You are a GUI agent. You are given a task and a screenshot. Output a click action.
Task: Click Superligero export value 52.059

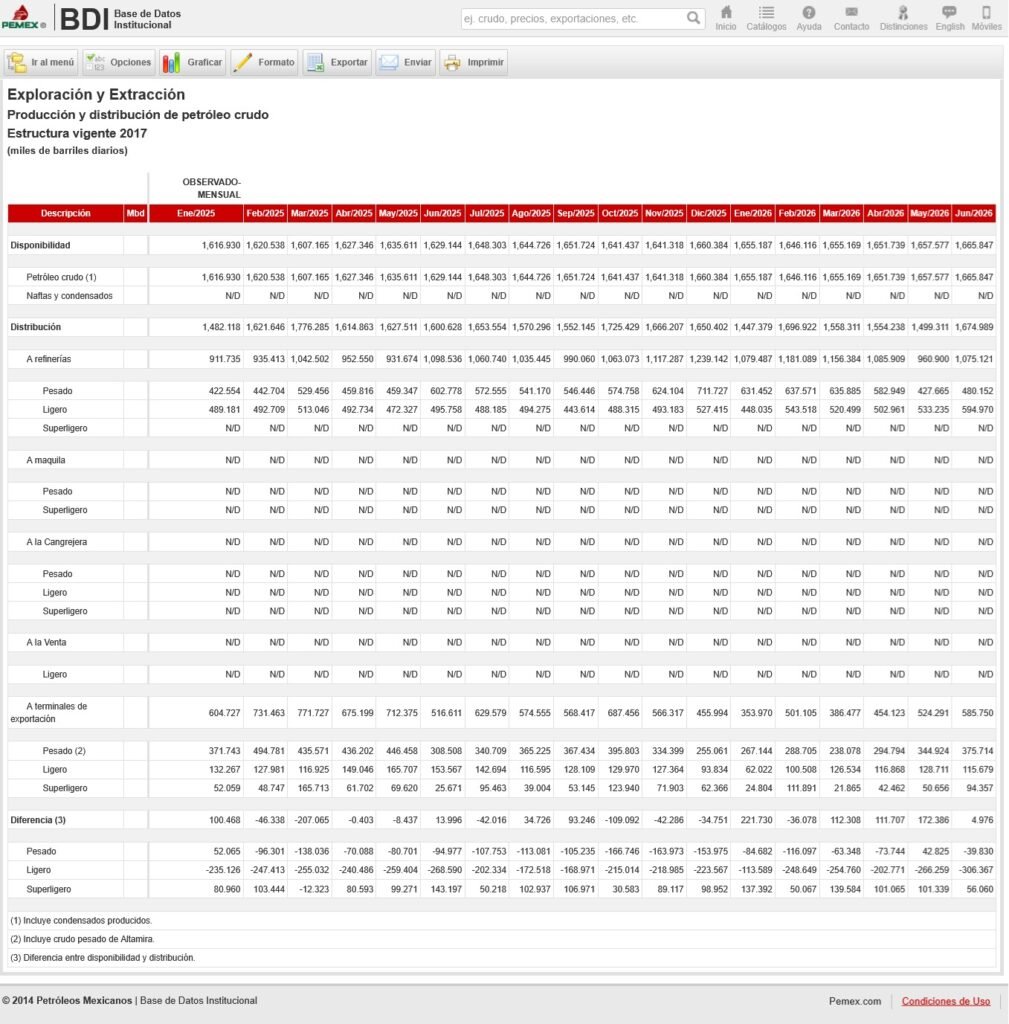coord(227,788)
